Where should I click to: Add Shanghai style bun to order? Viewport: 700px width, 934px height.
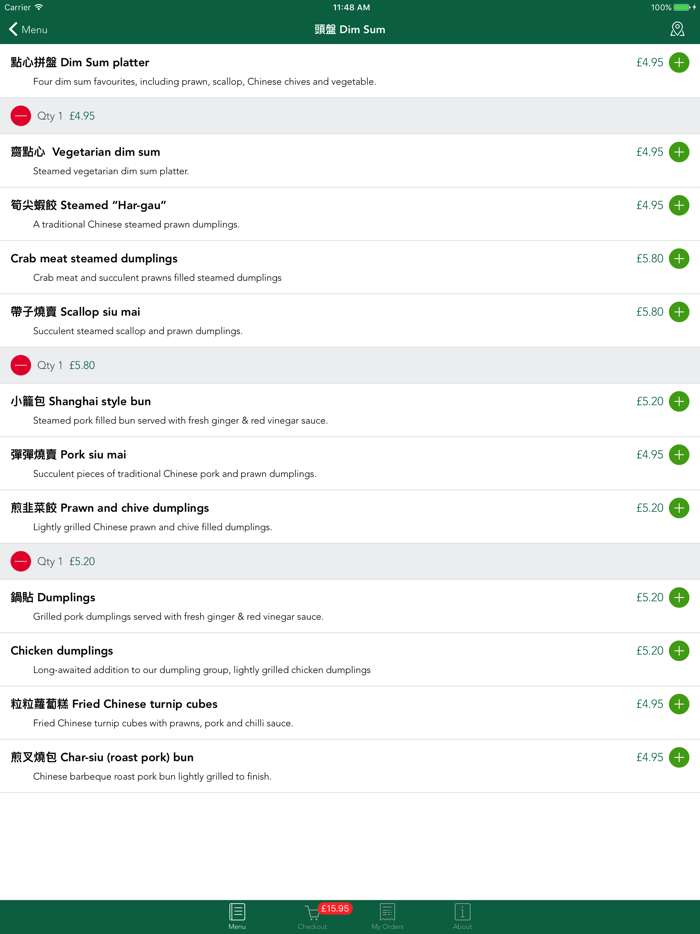pos(679,402)
